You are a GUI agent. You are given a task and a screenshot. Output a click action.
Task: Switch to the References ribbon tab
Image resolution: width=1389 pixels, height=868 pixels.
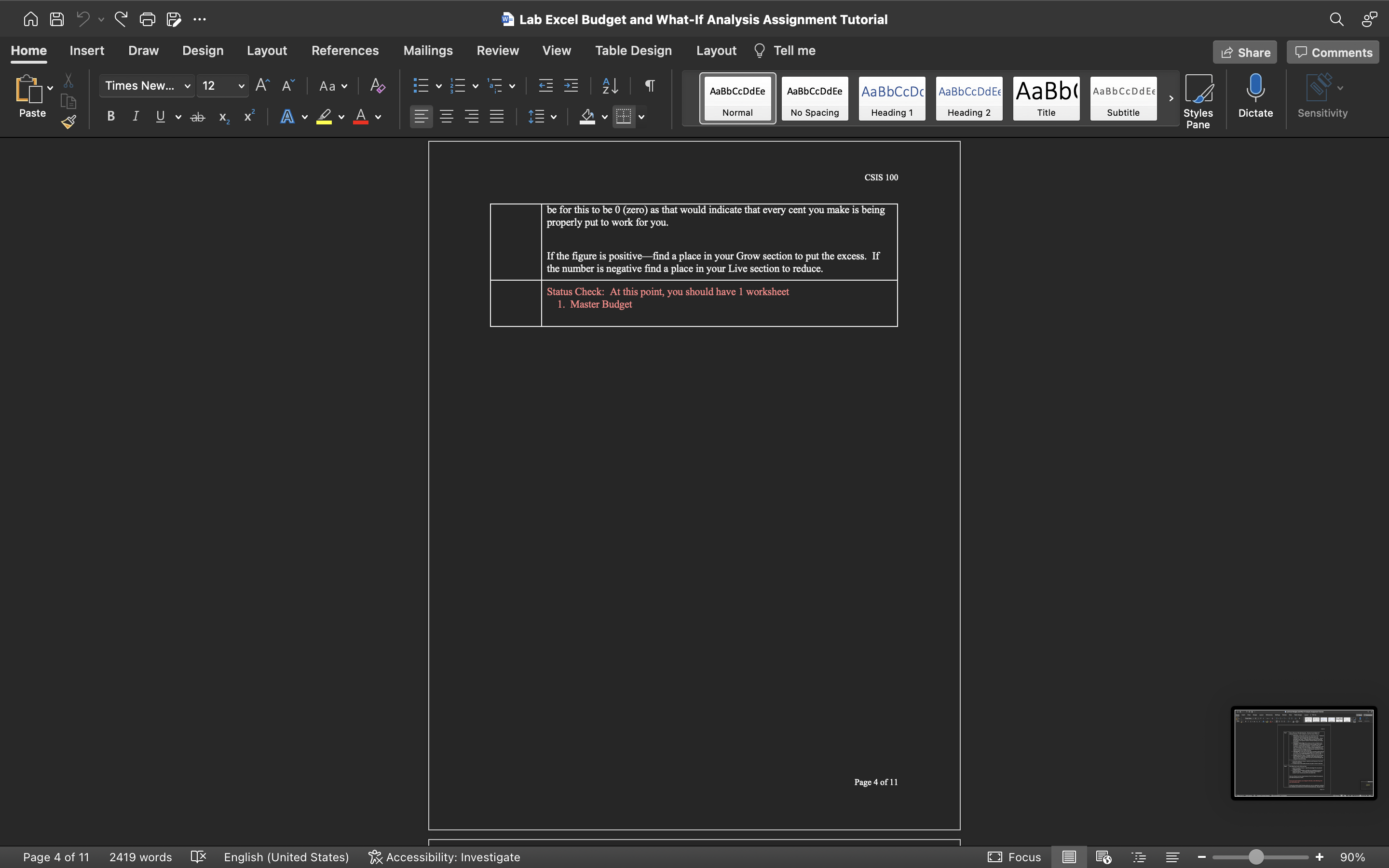pyautogui.click(x=345, y=51)
